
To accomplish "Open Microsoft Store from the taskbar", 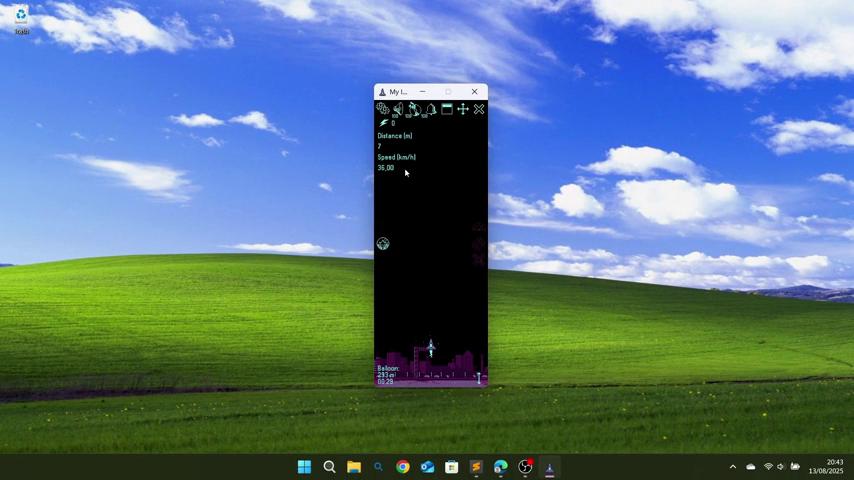I will 451,467.
